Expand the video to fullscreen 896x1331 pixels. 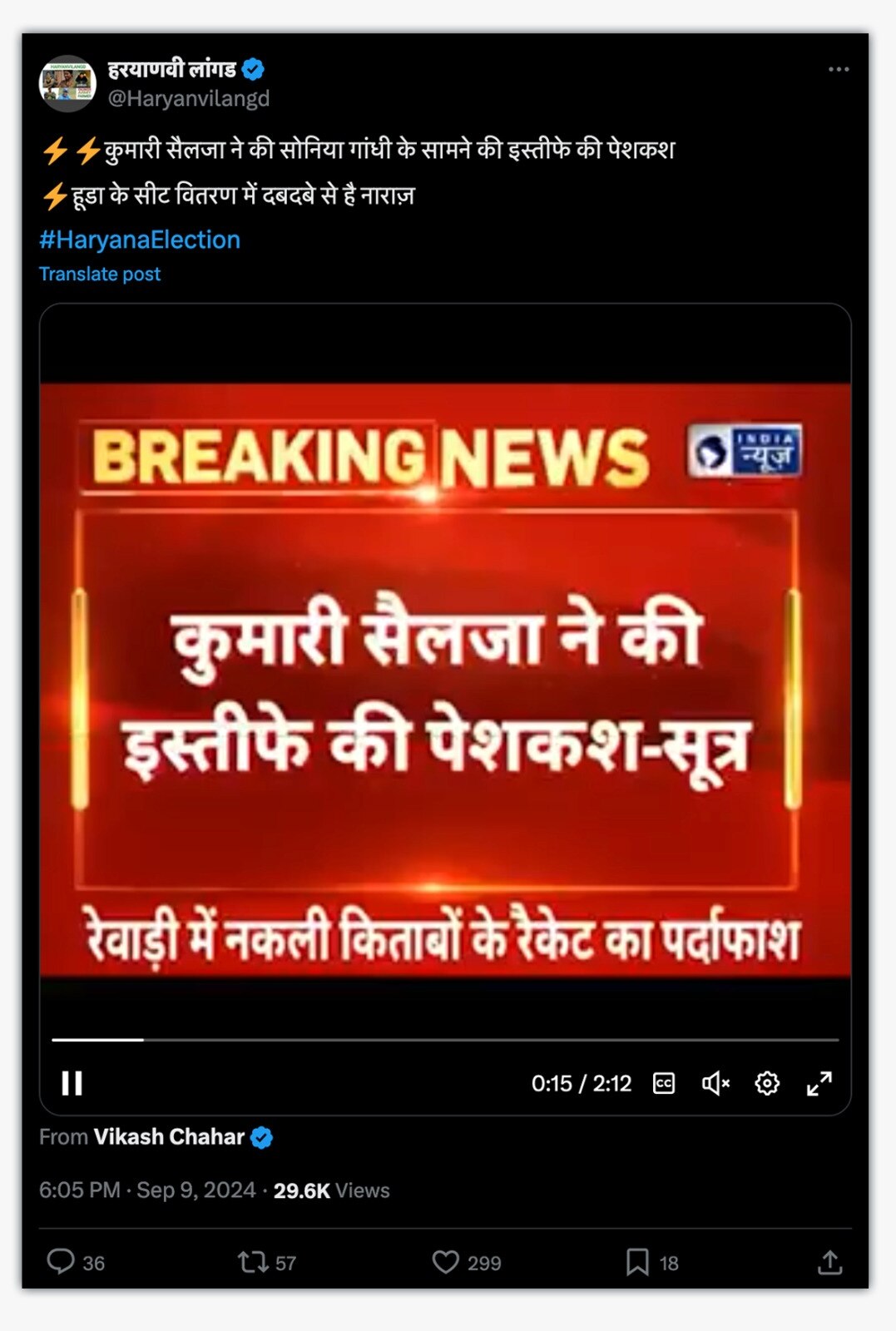coord(819,1083)
